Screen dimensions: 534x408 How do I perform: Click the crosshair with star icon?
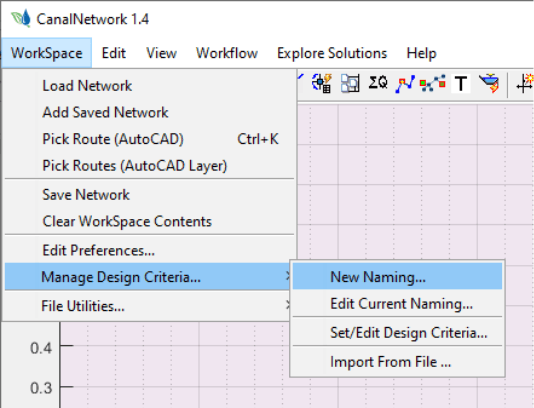tap(525, 83)
